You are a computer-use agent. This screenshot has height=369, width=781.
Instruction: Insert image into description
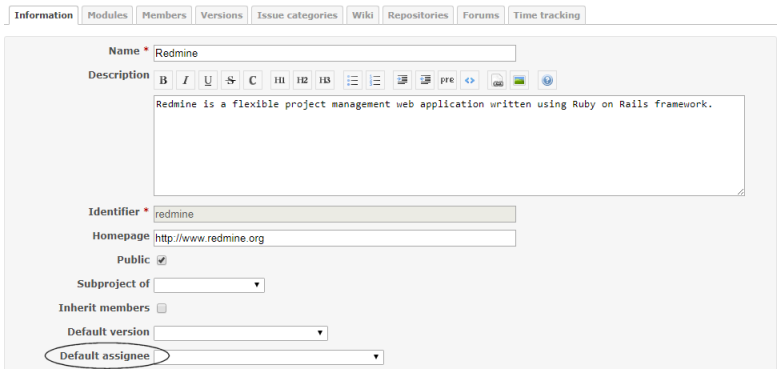point(520,80)
